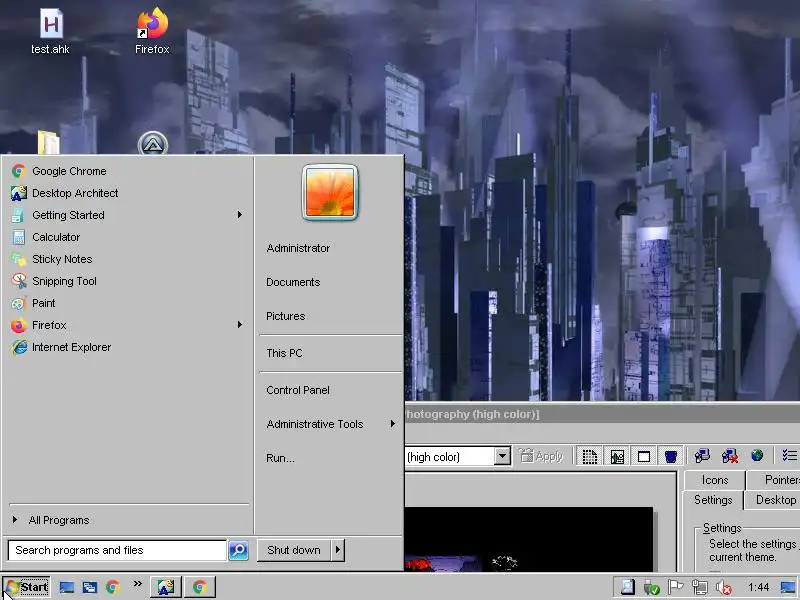Toggle blue bucket toolbar button
Screen dimensions: 800x600
[x=671, y=456]
